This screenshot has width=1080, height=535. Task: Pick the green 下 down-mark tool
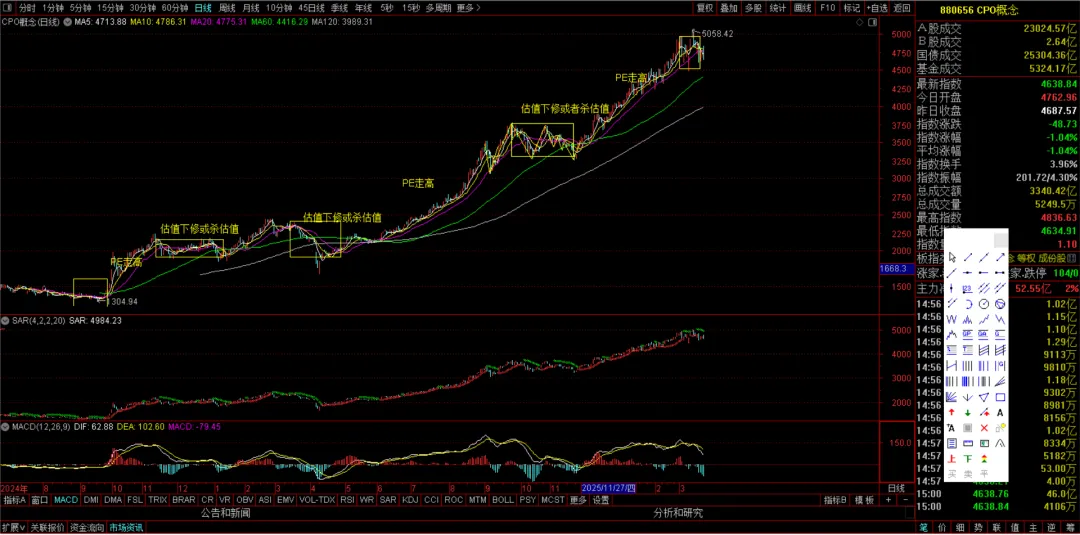click(968, 459)
